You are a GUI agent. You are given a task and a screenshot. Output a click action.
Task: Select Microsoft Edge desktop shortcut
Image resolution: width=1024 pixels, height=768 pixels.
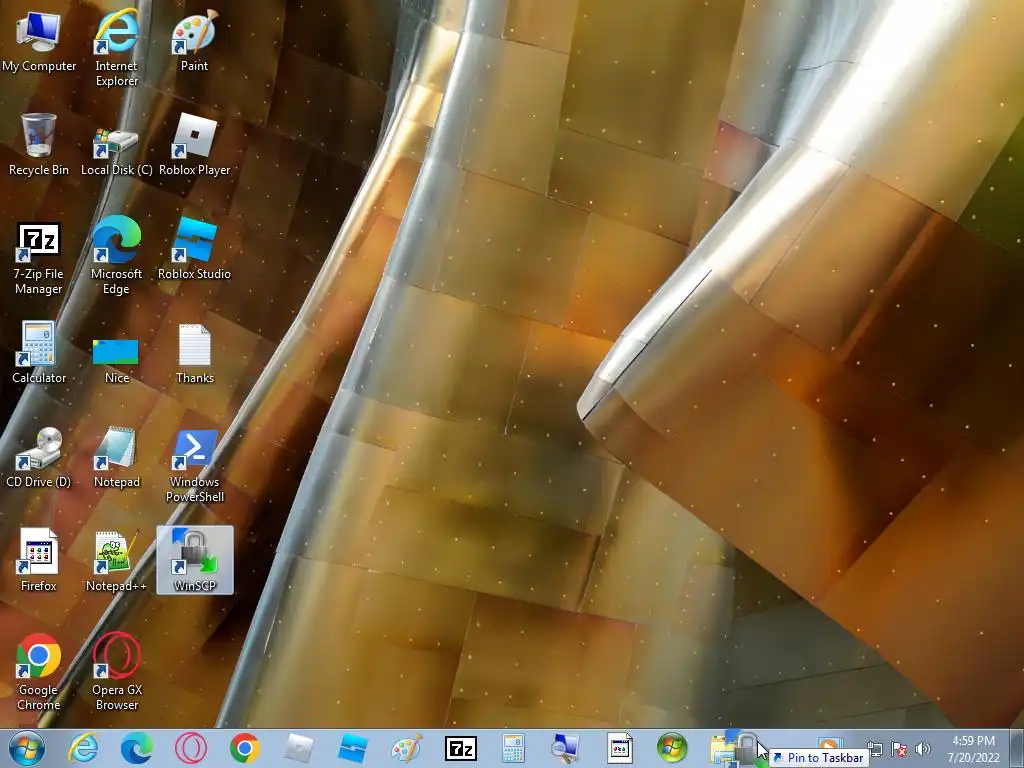[x=116, y=256]
